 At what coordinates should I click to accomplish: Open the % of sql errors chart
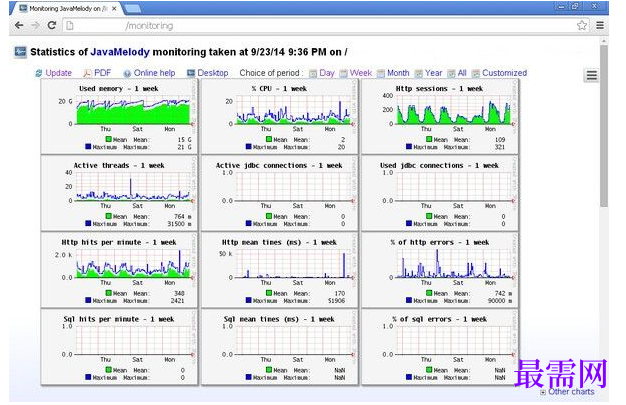440,347
